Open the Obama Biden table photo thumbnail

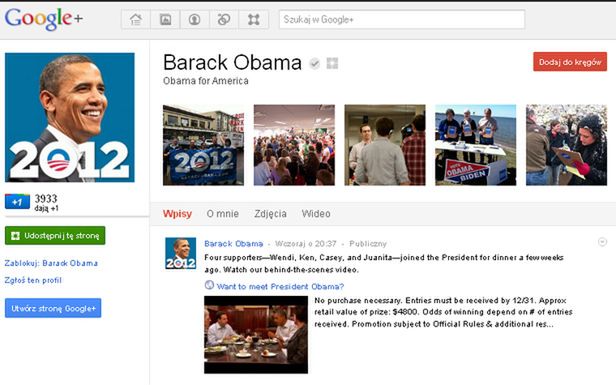point(476,145)
